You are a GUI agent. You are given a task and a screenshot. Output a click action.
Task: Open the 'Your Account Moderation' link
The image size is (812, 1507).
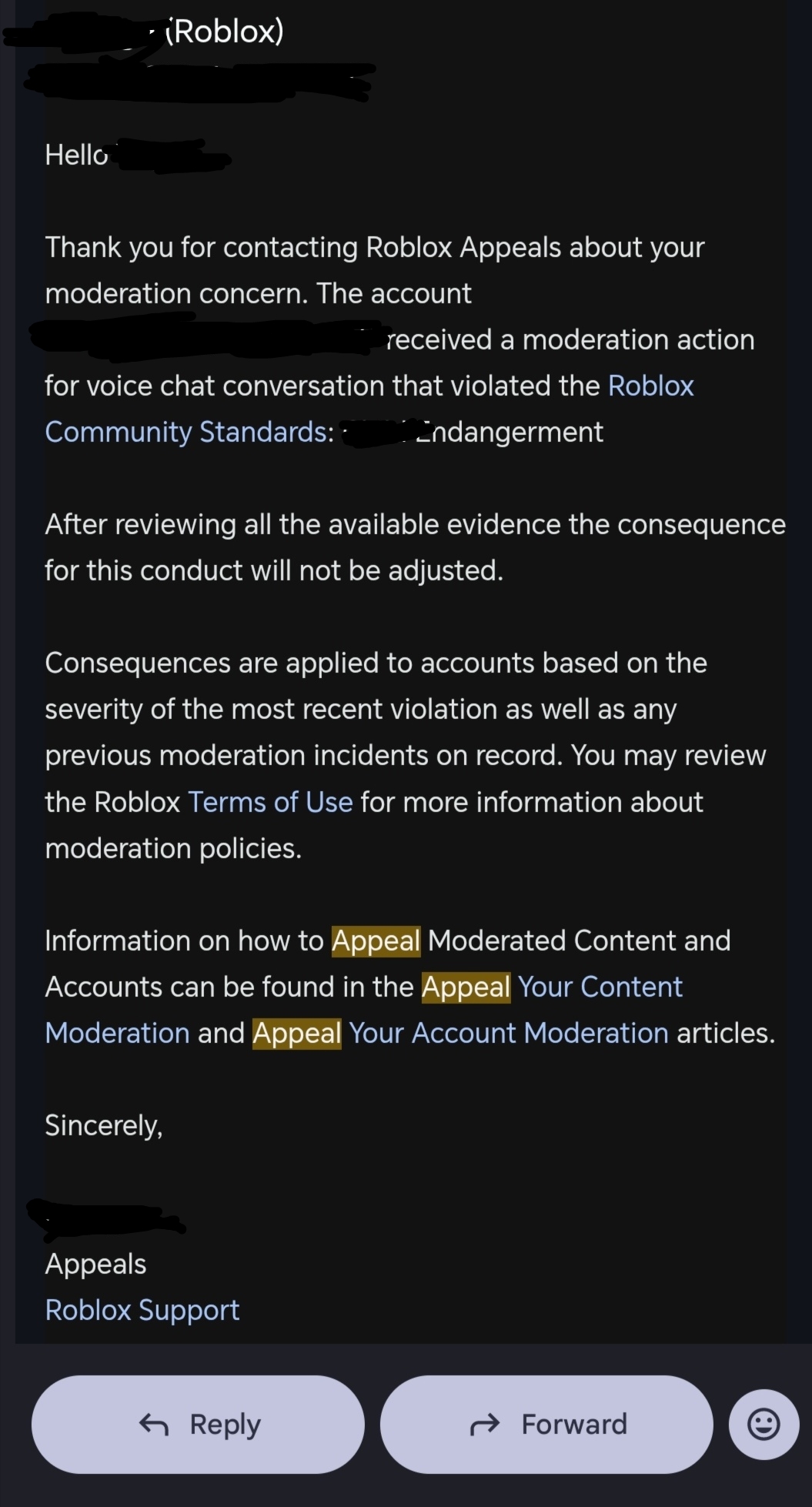click(x=508, y=1033)
